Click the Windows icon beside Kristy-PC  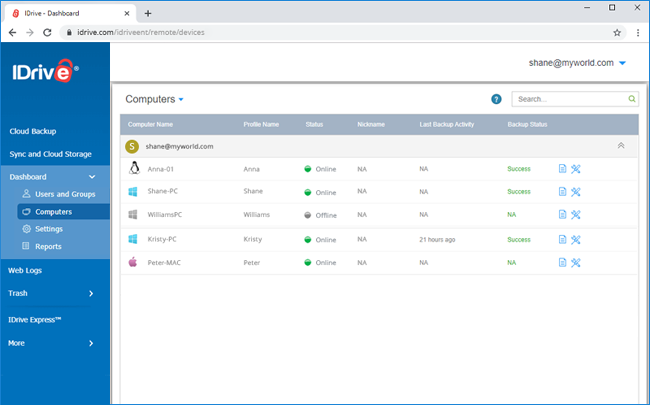point(133,239)
